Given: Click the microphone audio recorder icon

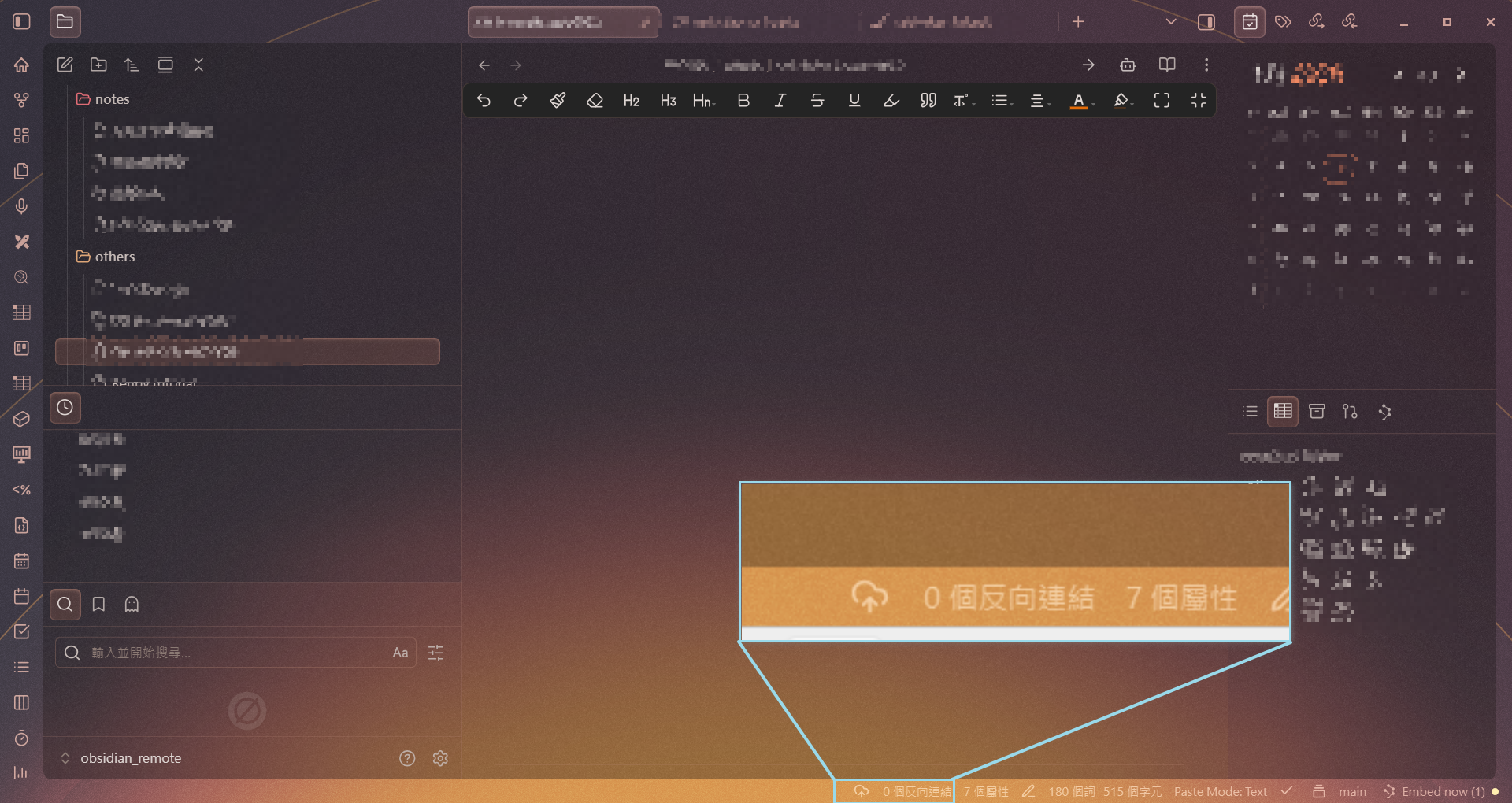Looking at the screenshot, I should (x=21, y=206).
